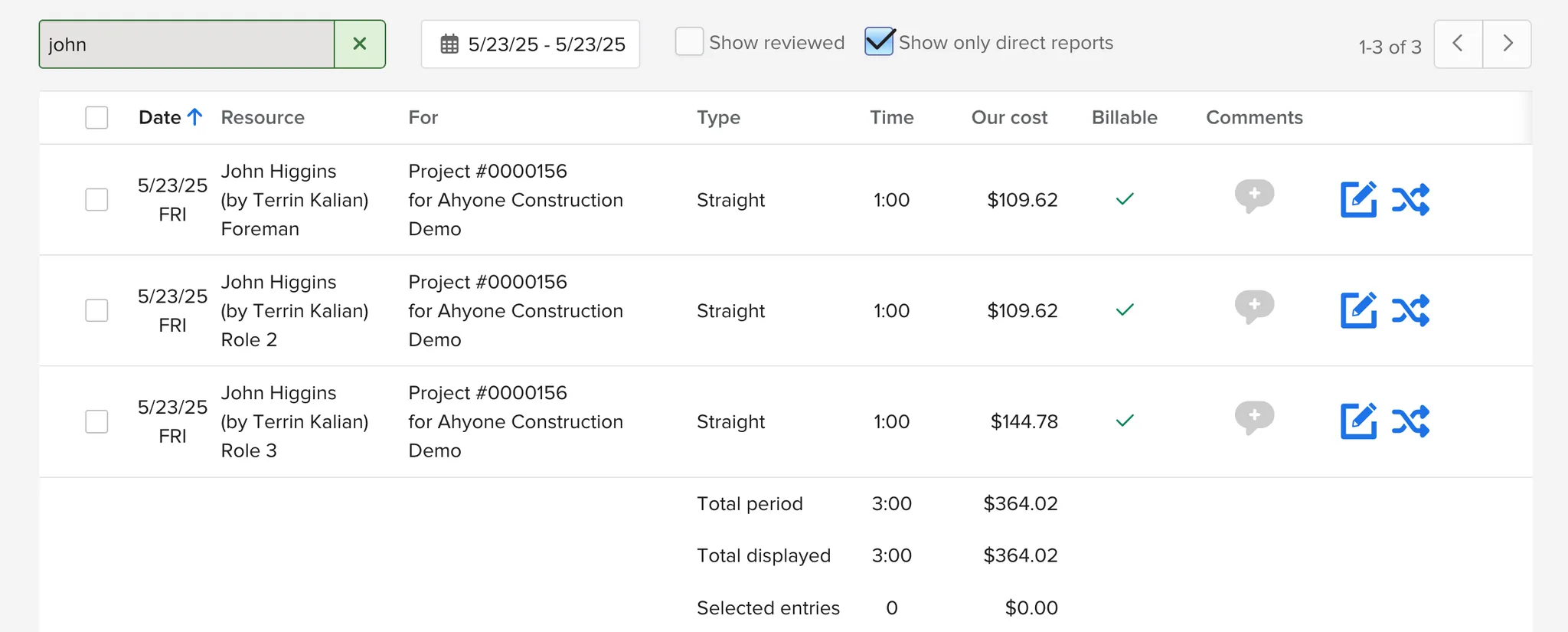
Task: Go to previous page of results
Action: 1458,44
